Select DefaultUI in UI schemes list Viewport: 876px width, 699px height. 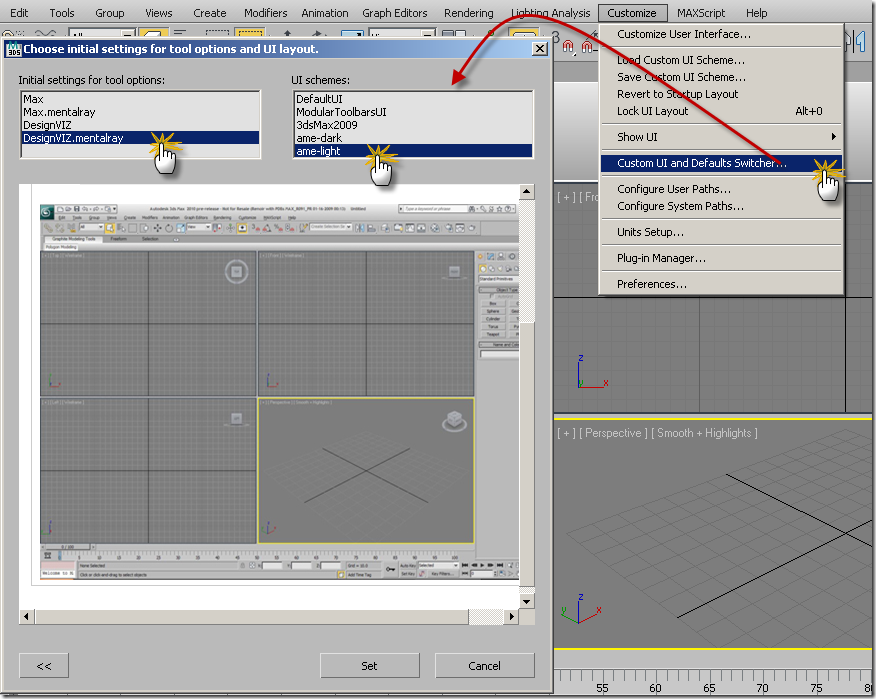pyautogui.click(x=413, y=99)
